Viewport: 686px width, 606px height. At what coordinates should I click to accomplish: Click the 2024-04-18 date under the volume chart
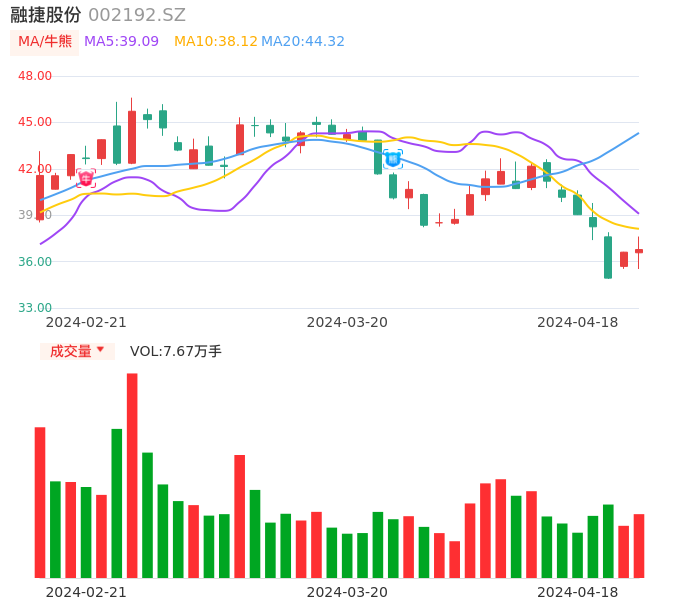tap(577, 592)
